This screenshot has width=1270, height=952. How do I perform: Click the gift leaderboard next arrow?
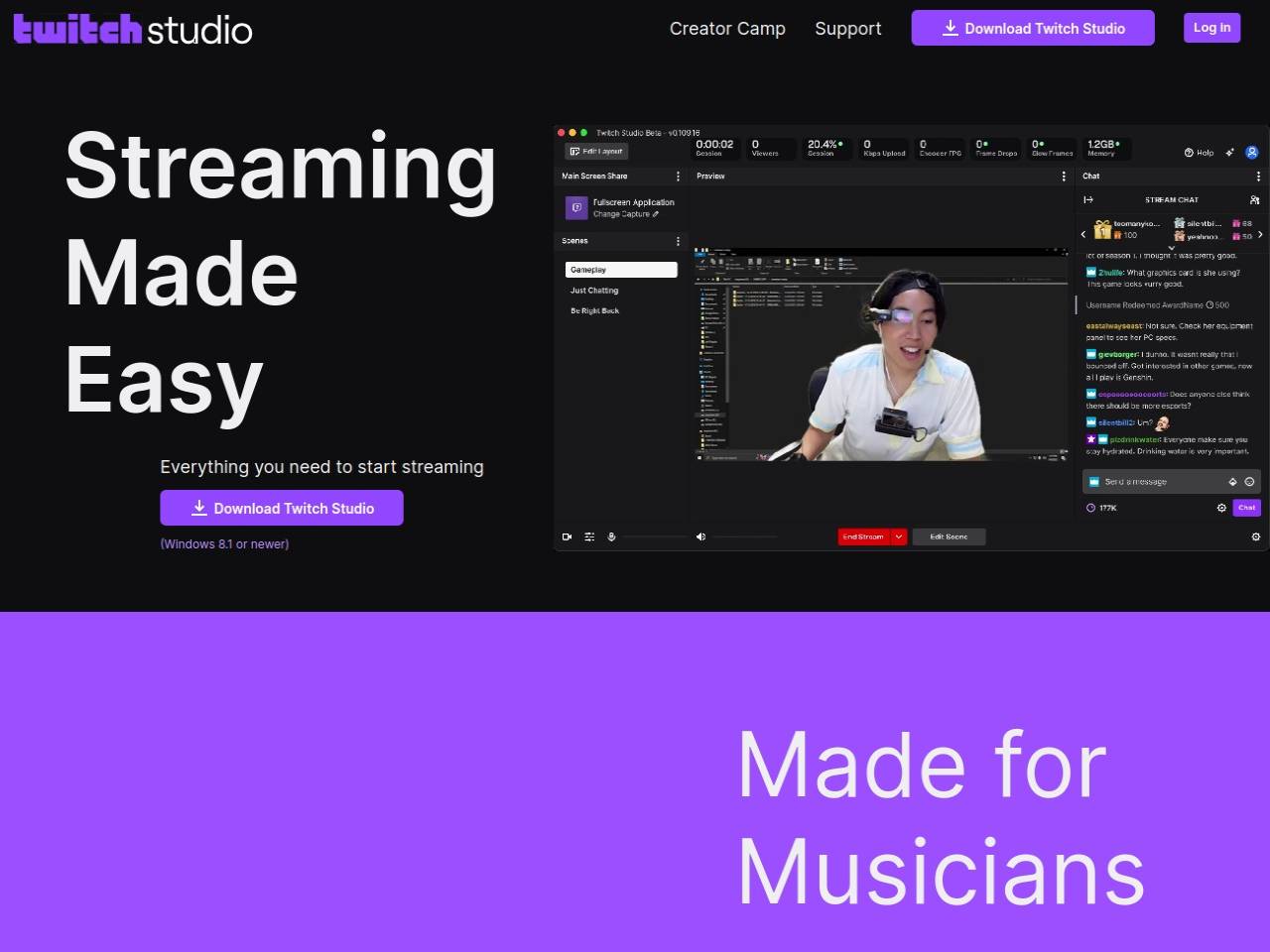[1260, 234]
